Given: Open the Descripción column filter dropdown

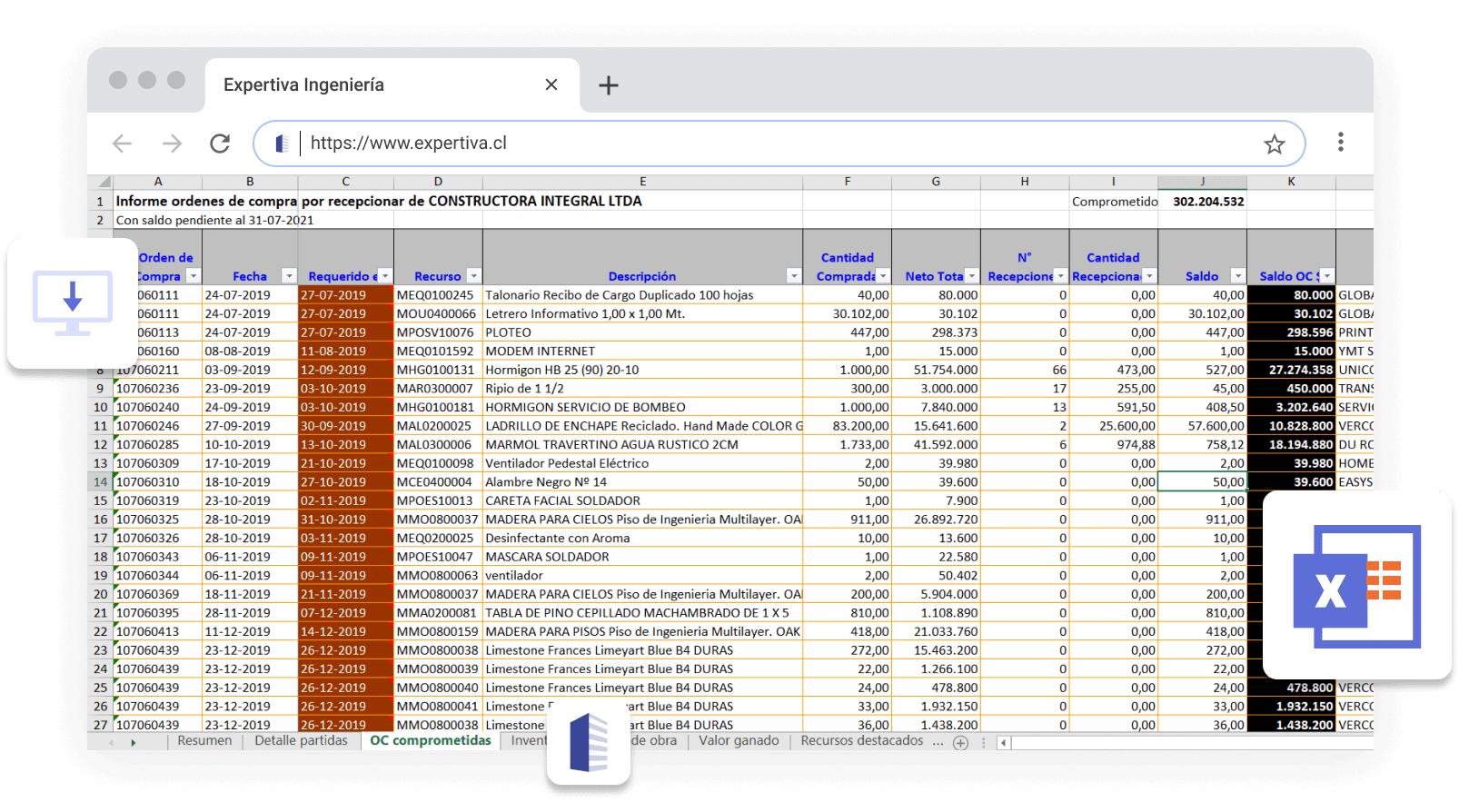Looking at the screenshot, I should coord(793,276).
